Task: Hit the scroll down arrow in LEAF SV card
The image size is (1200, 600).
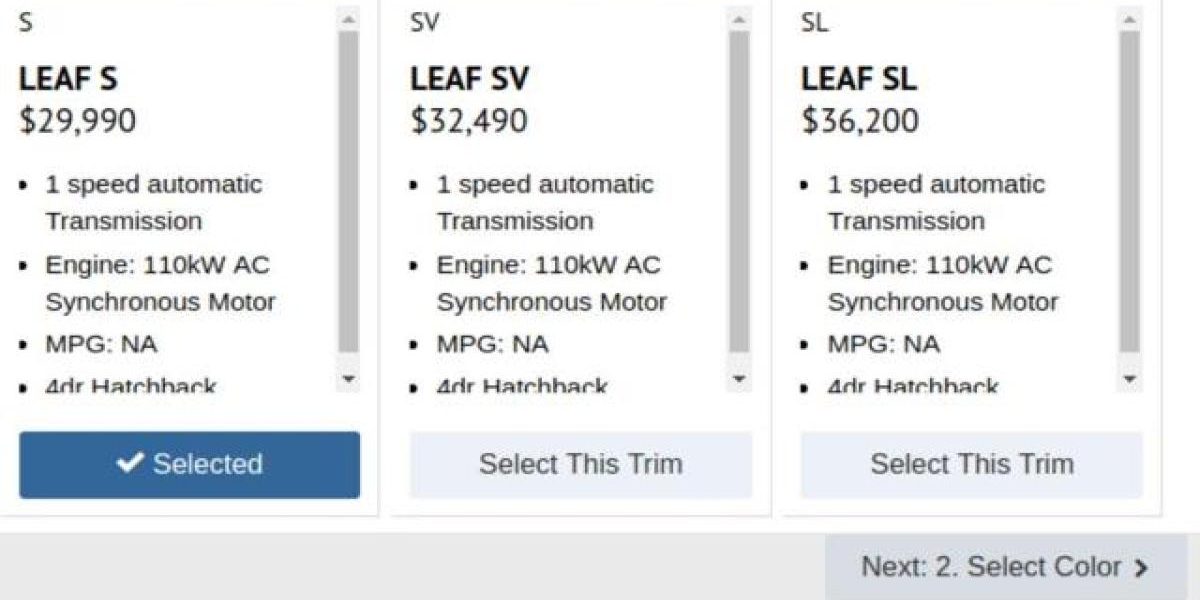Action: point(739,379)
